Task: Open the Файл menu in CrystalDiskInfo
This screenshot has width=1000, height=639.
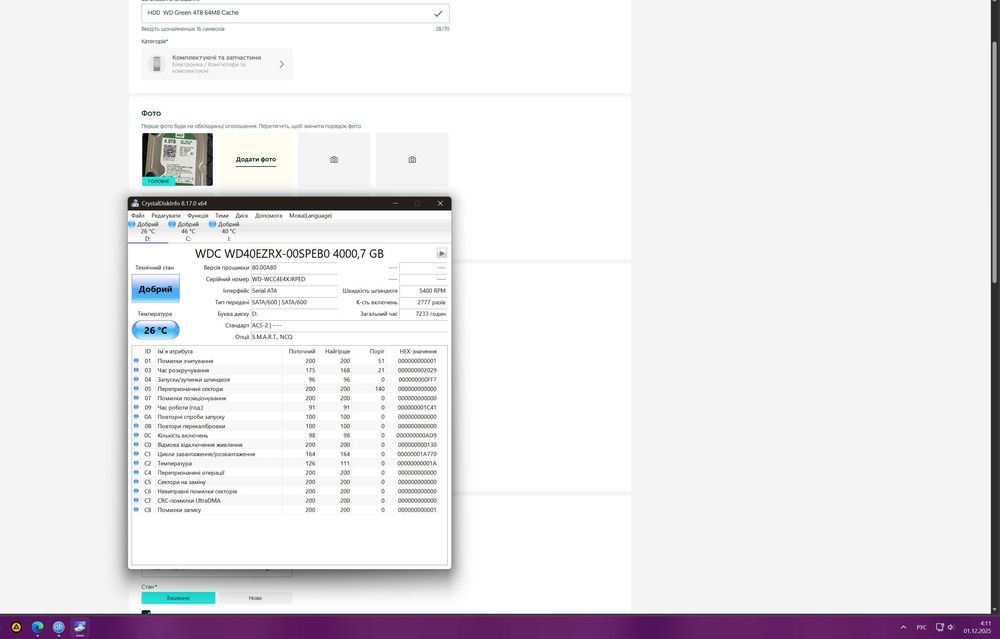Action: 138,216
